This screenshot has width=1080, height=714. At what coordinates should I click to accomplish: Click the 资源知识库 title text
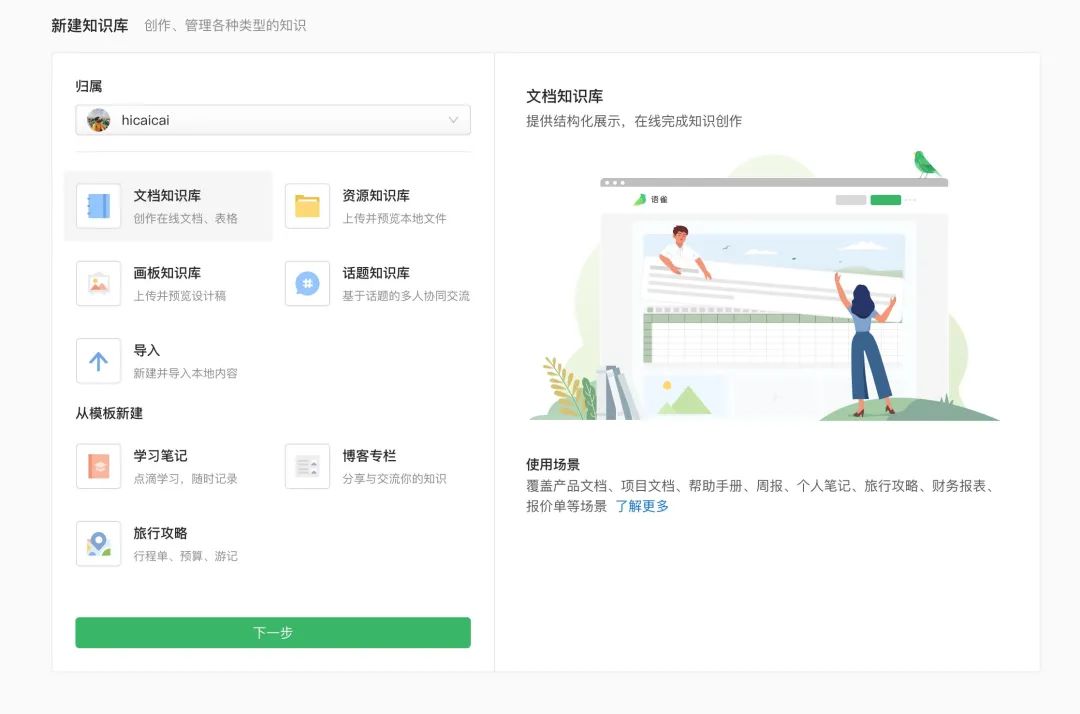pyautogui.click(x=376, y=196)
